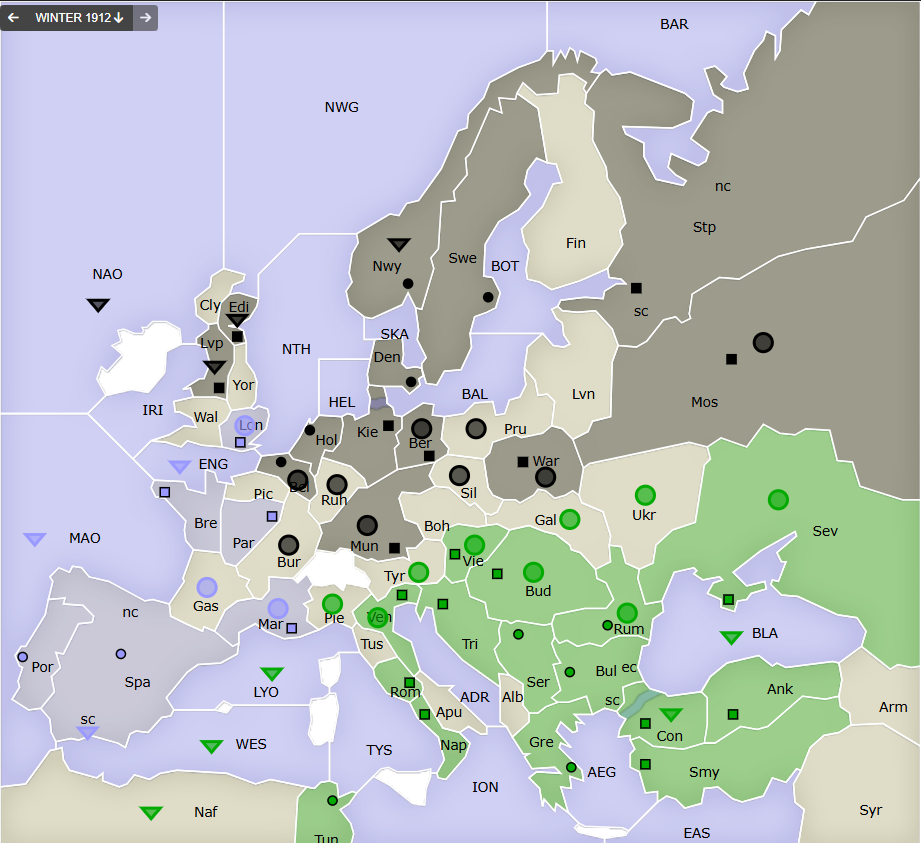Click the Brest supply center square

click(x=165, y=492)
